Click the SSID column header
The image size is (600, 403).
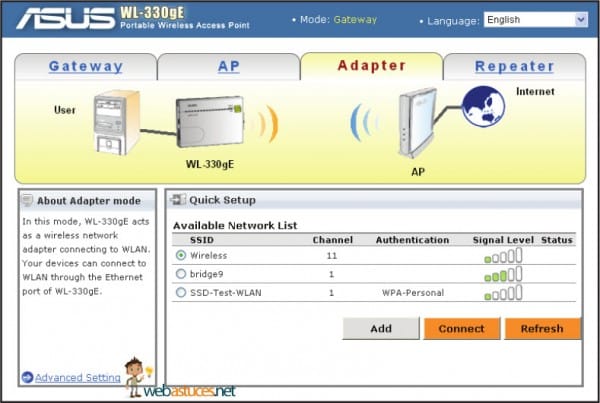point(202,240)
